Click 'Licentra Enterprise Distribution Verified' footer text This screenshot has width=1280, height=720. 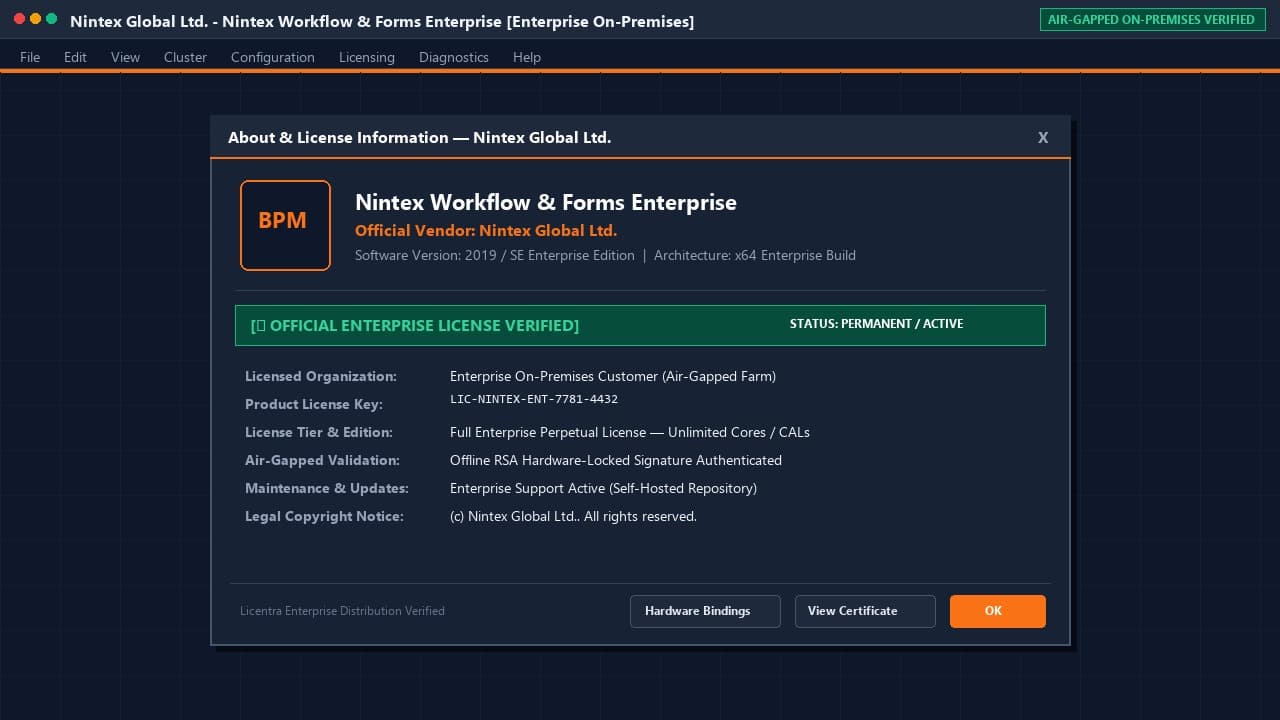342,611
